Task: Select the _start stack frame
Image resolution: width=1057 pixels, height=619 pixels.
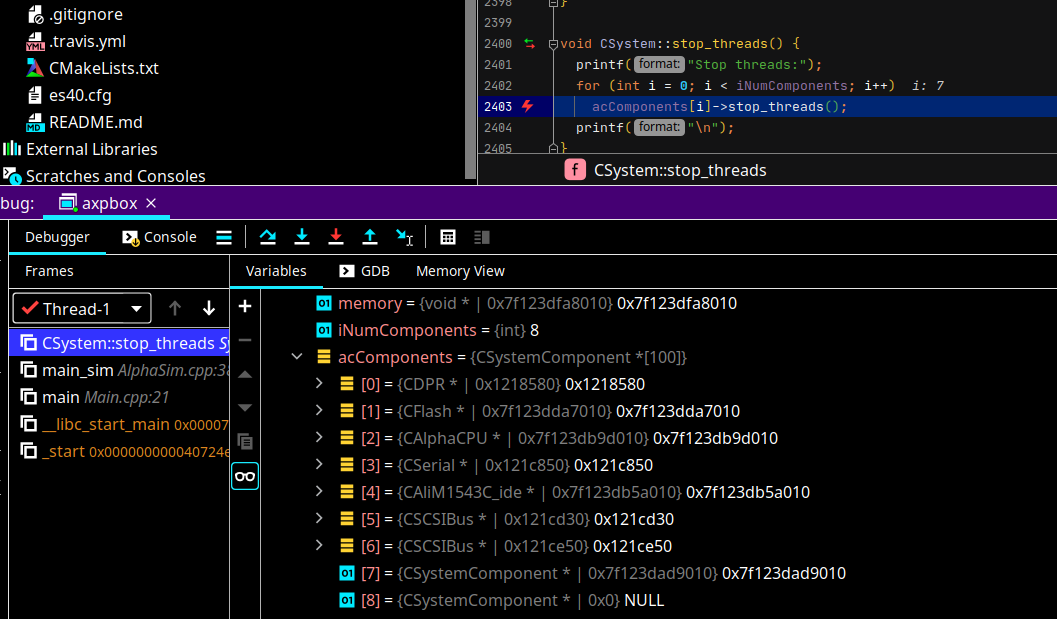Action: [x=119, y=451]
